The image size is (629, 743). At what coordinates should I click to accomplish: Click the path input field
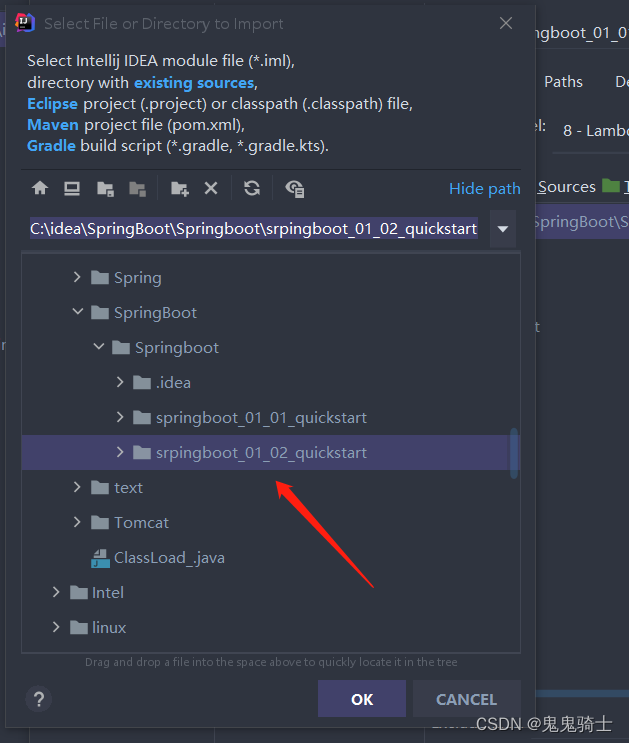[x=254, y=229]
